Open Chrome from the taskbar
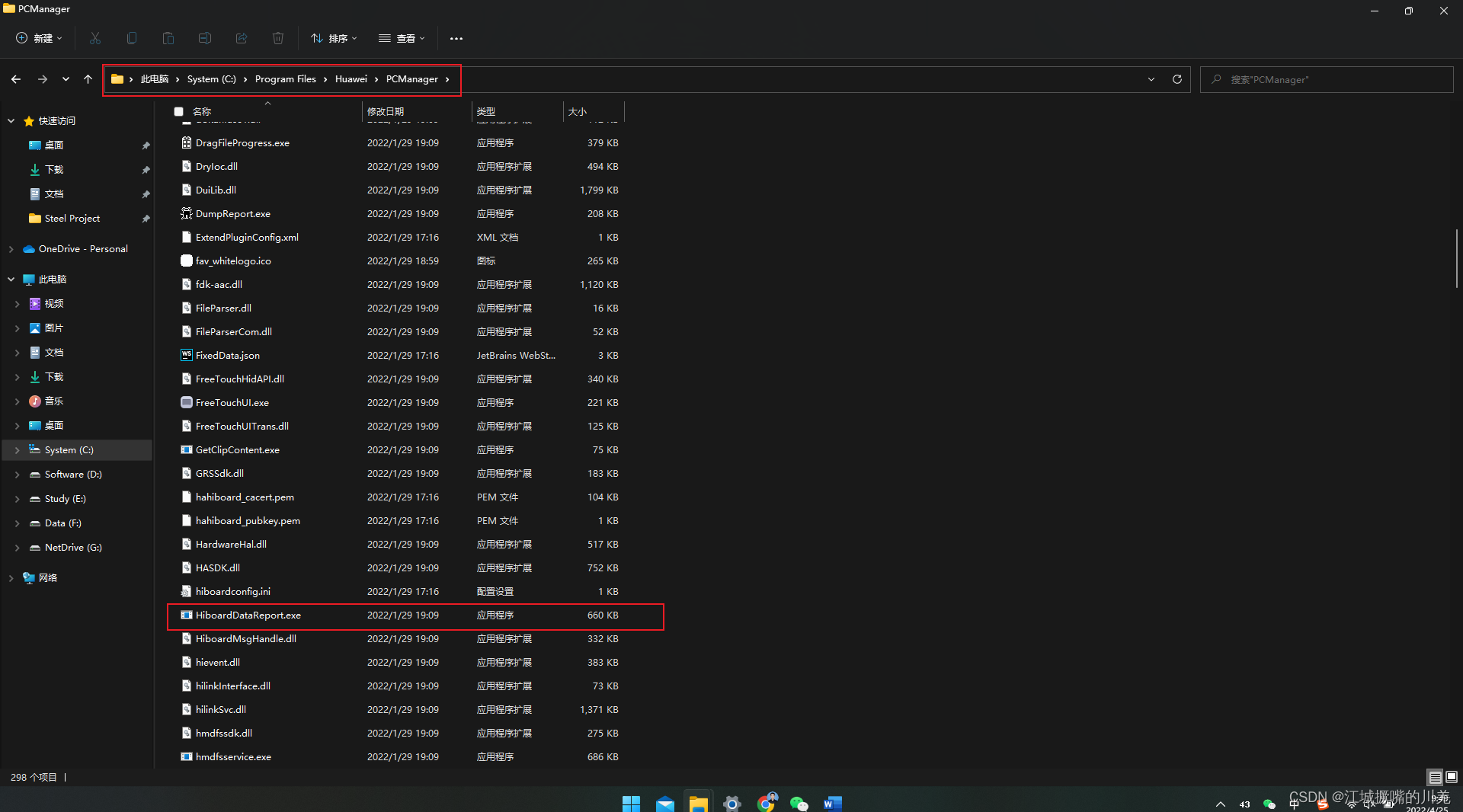This screenshot has width=1463, height=812. pos(766,803)
